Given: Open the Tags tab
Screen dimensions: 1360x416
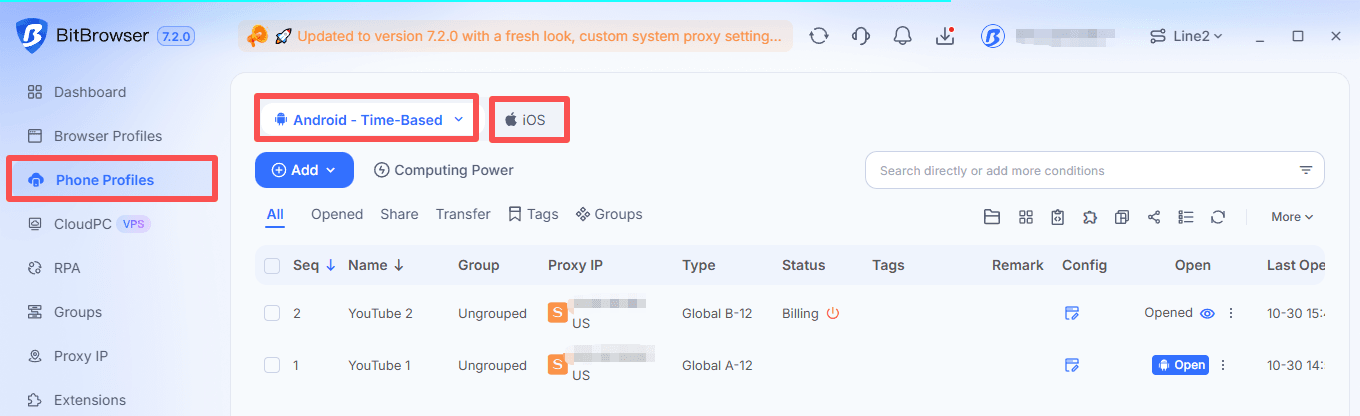Looking at the screenshot, I should [x=533, y=214].
